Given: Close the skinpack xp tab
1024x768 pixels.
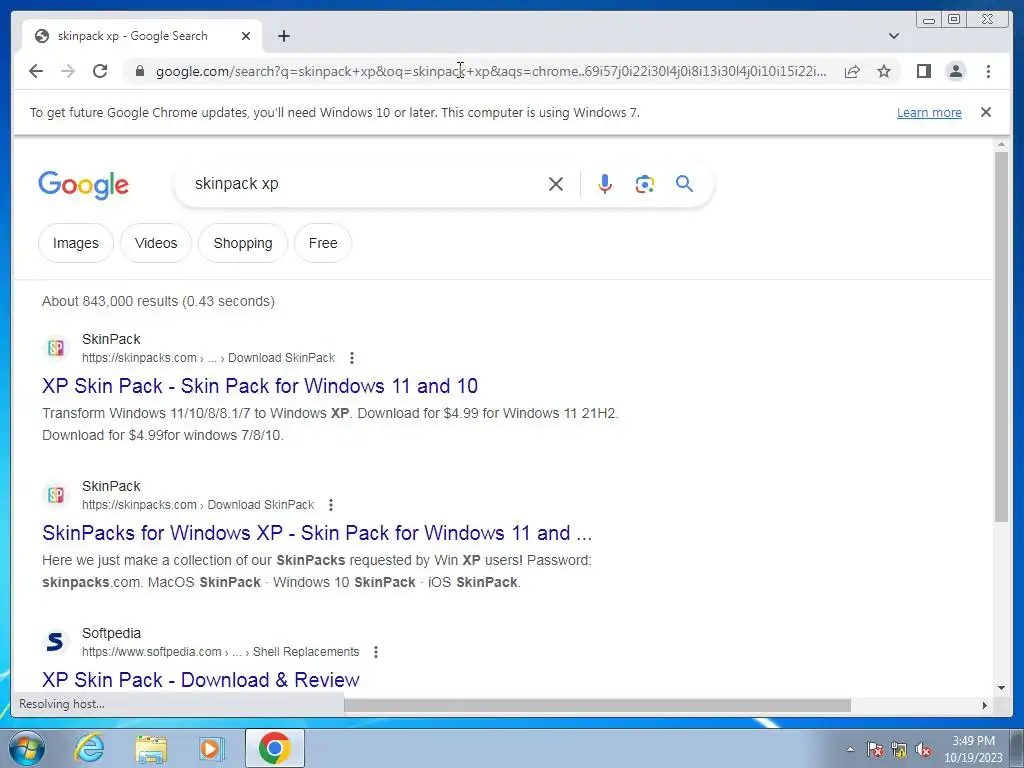Looking at the screenshot, I should 246,36.
